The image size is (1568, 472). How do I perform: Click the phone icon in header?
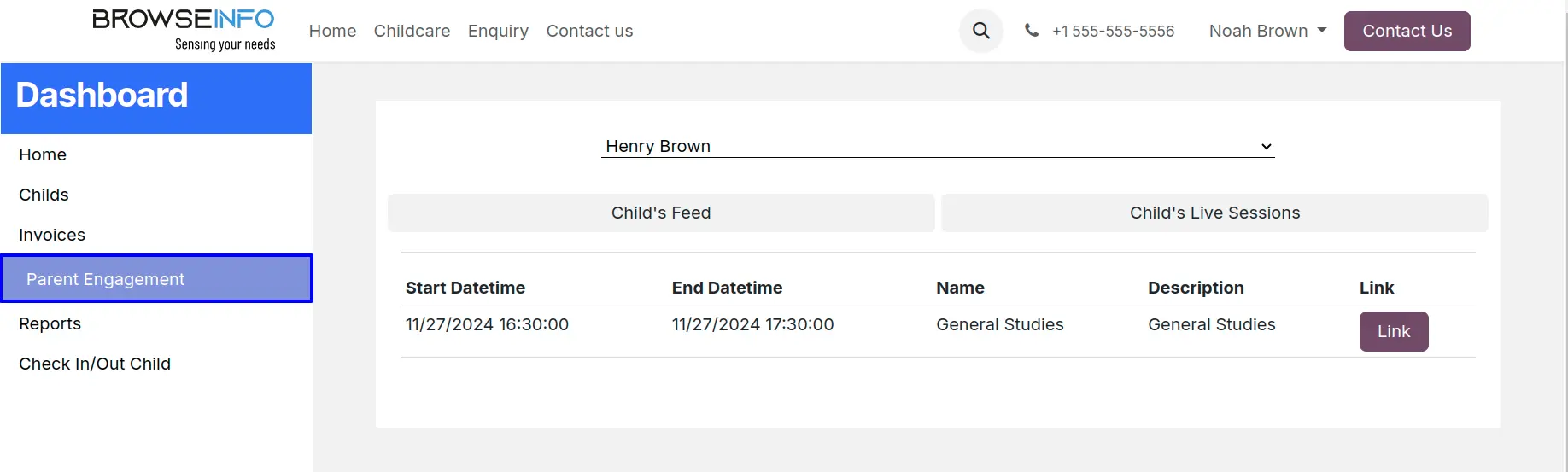pyautogui.click(x=1032, y=31)
